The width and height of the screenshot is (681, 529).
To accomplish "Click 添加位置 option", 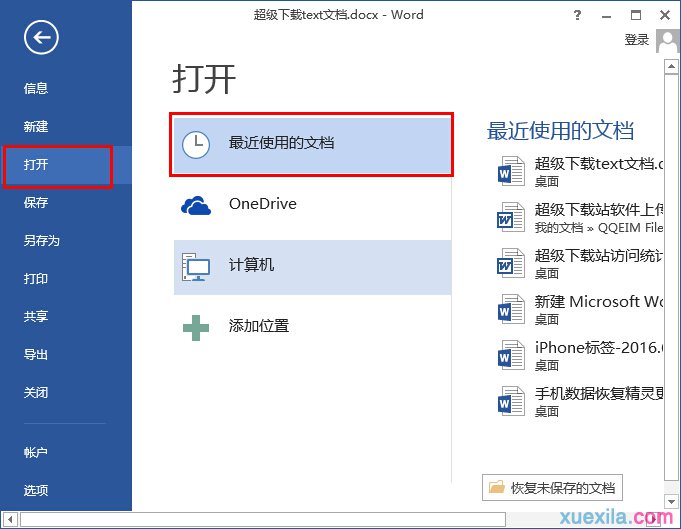I will (x=312, y=328).
